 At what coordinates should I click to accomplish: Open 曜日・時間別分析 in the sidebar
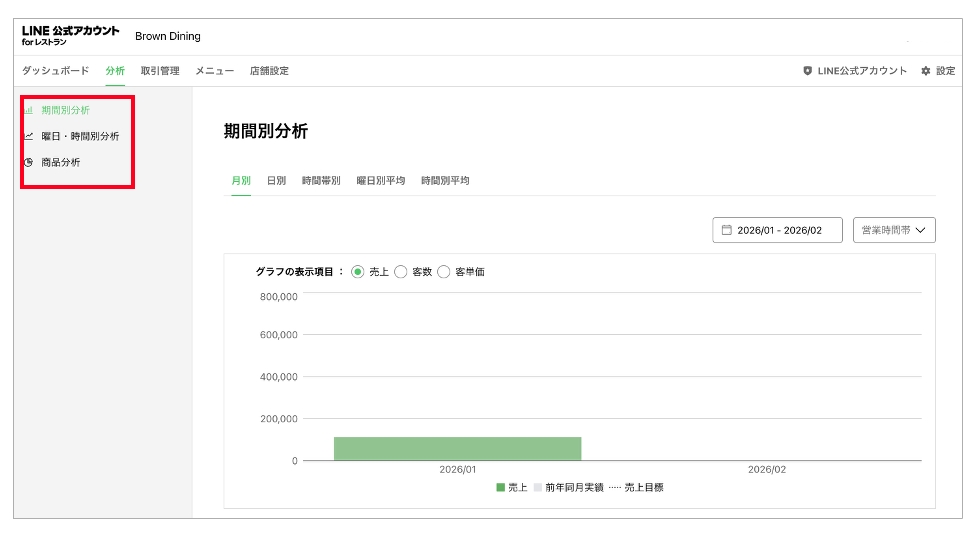(x=80, y=136)
